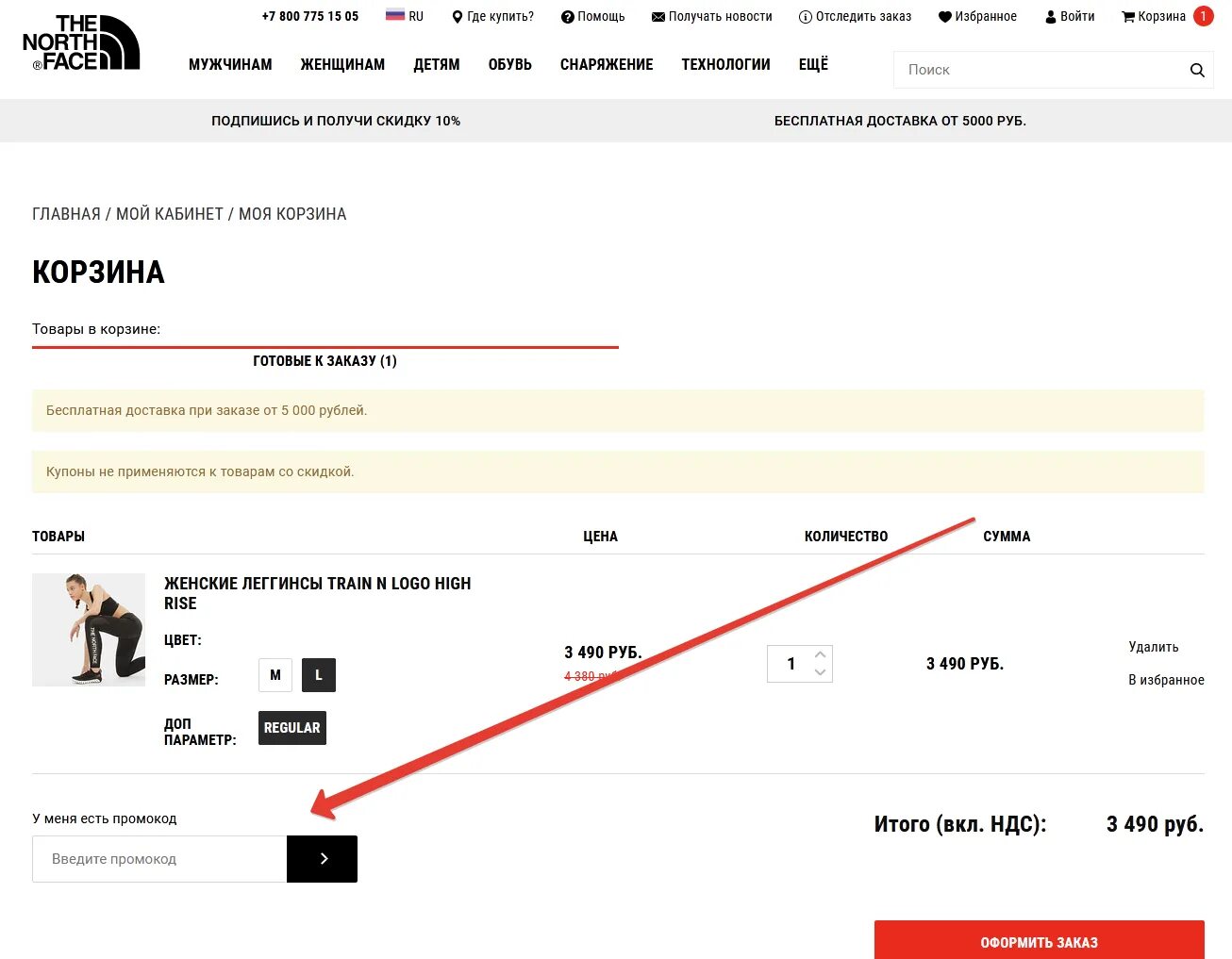The image size is (1232, 959).
Task: Open the Помощь help link
Action: (x=592, y=16)
